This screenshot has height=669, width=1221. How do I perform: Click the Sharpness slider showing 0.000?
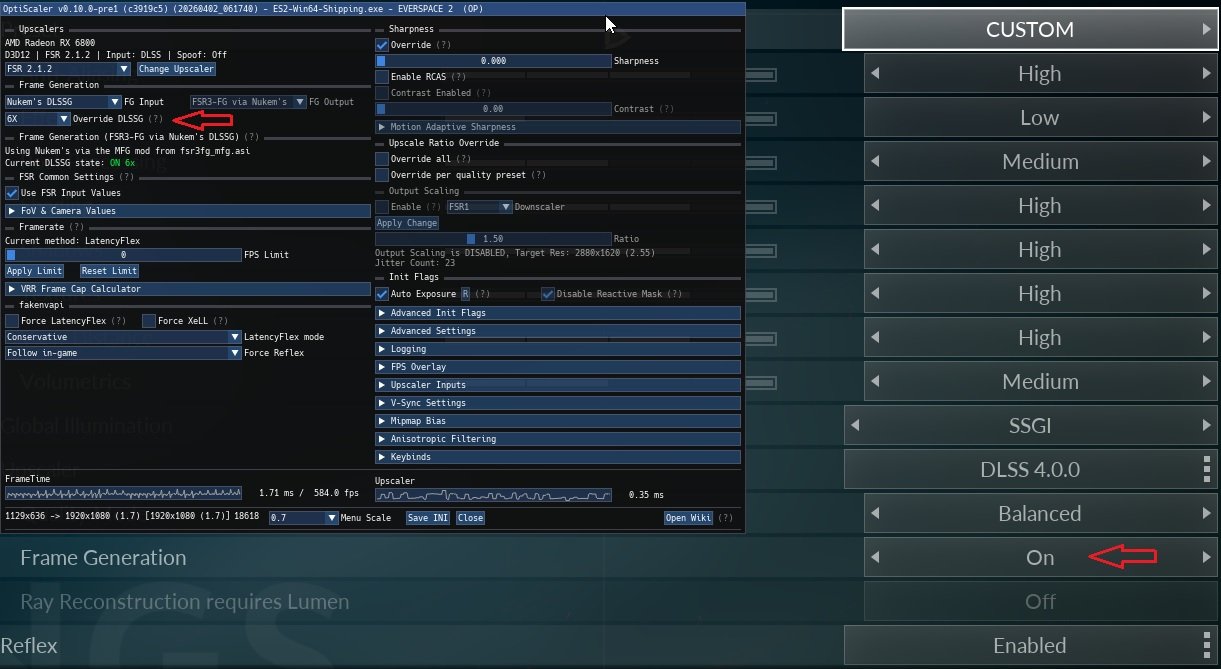493,61
